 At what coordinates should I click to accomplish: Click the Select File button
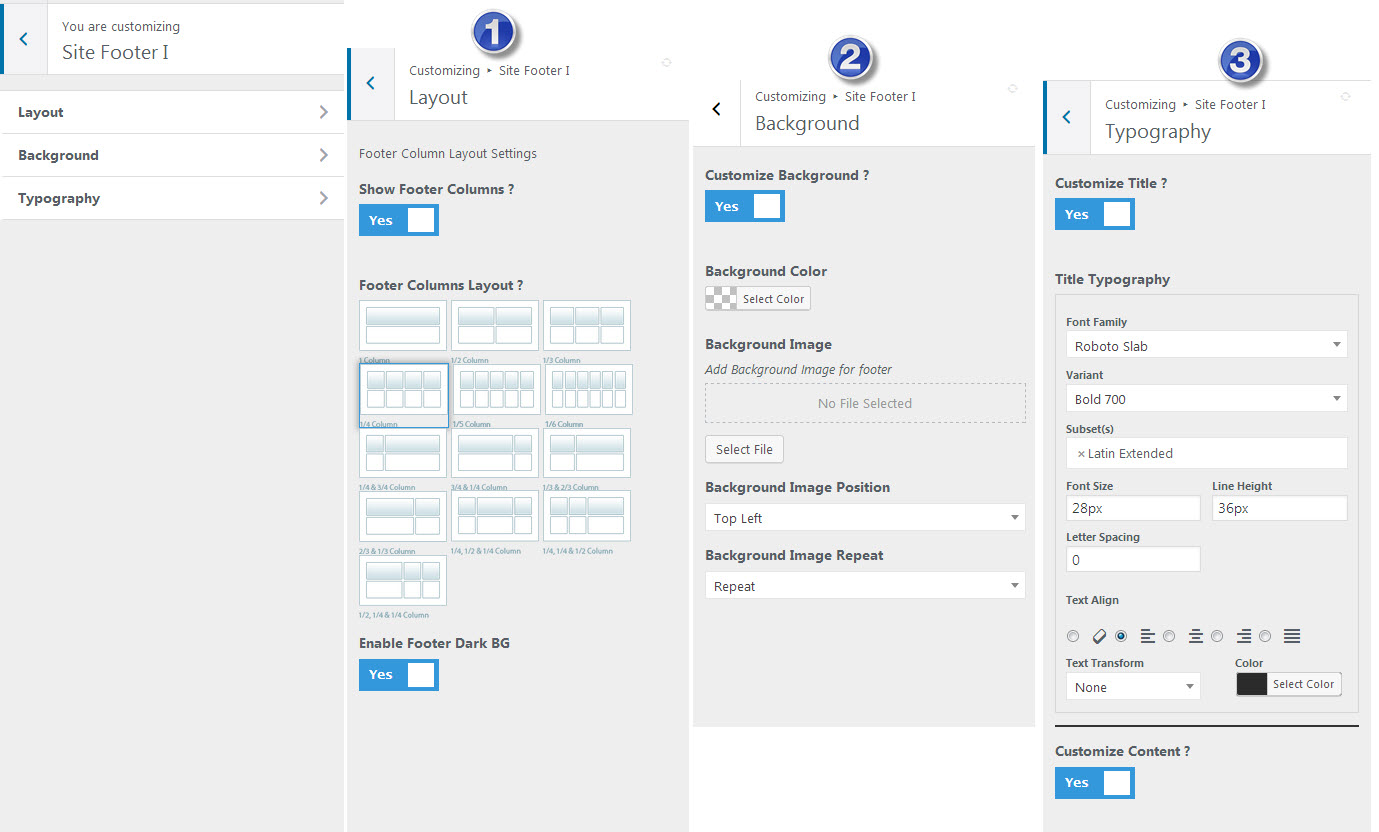click(x=744, y=450)
